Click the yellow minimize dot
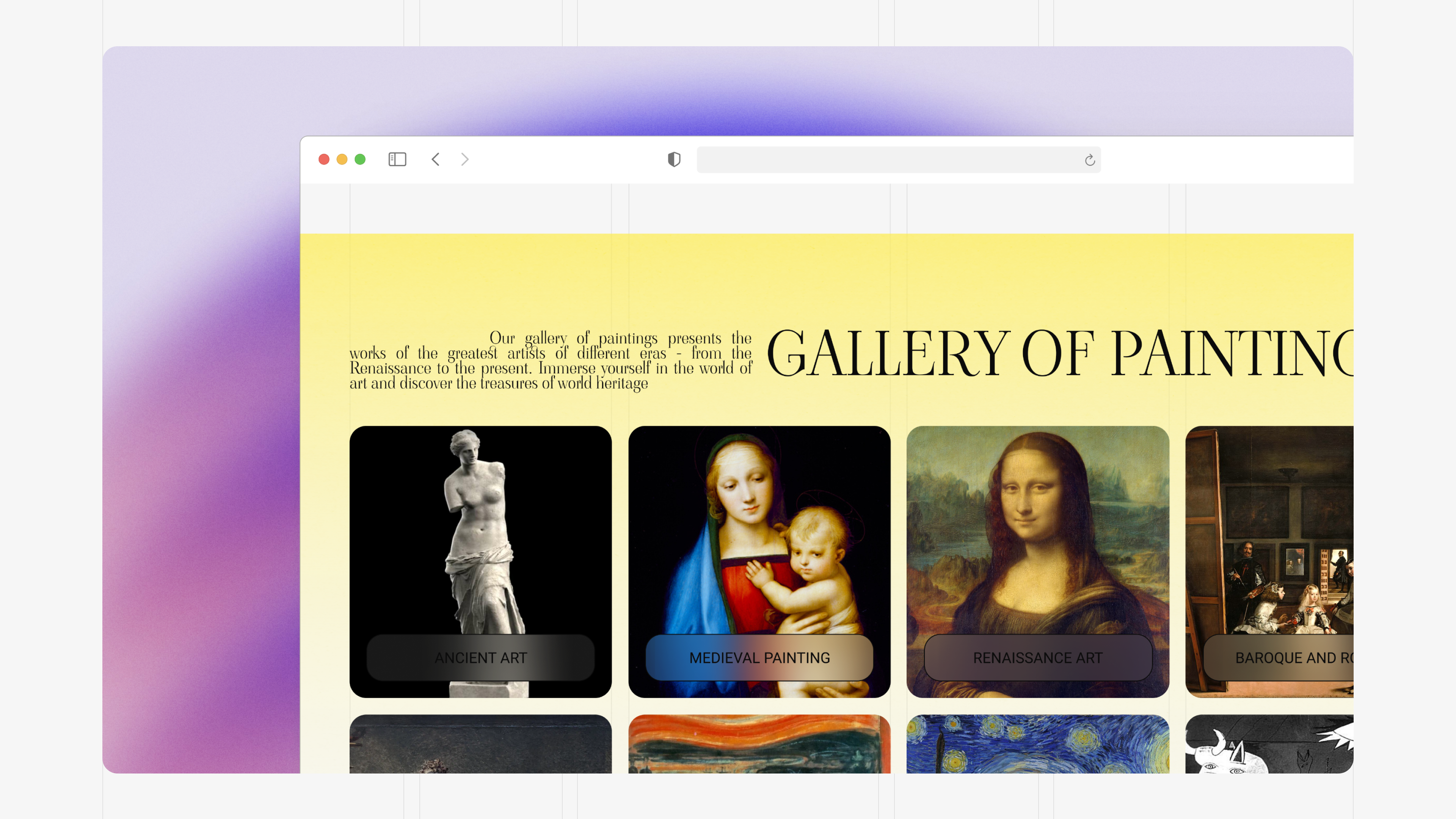Image resolution: width=1456 pixels, height=819 pixels. [342, 159]
